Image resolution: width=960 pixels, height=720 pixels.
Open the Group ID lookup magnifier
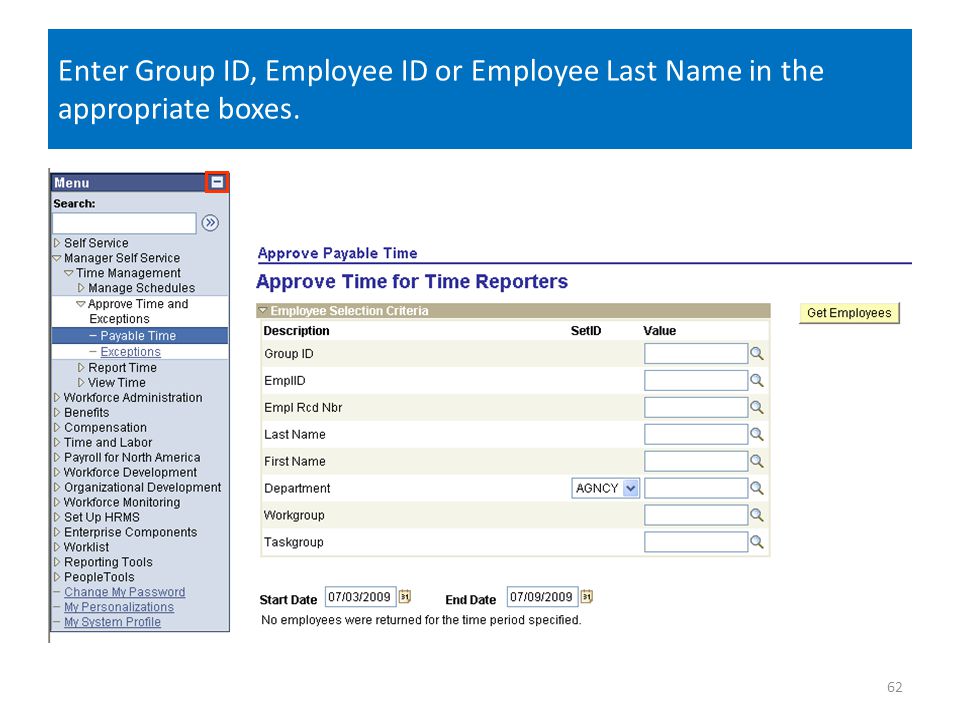(757, 353)
